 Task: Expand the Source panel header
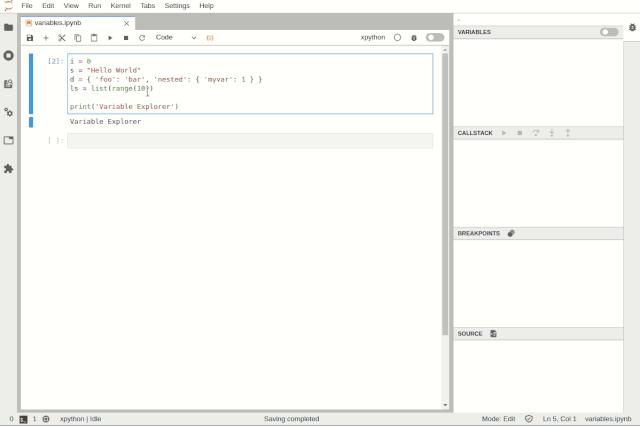coord(470,334)
